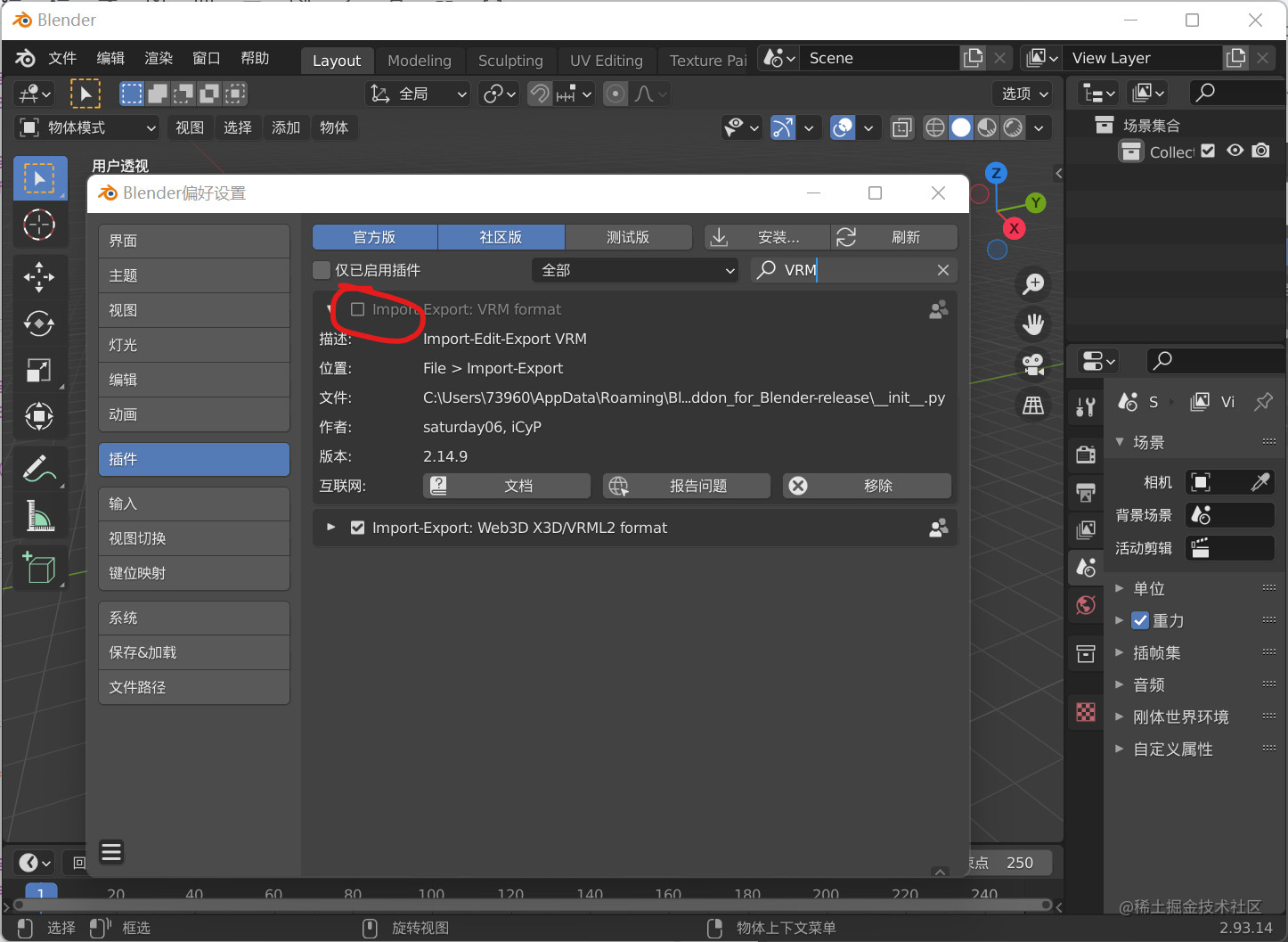Select the Rotate tool
The width and height of the screenshot is (1288, 942).
pyautogui.click(x=40, y=324)
